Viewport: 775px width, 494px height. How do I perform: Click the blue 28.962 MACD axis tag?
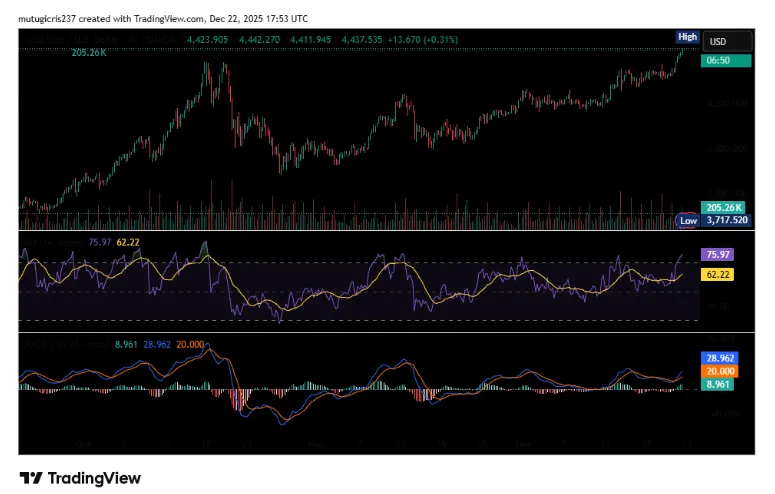point(720,357)
